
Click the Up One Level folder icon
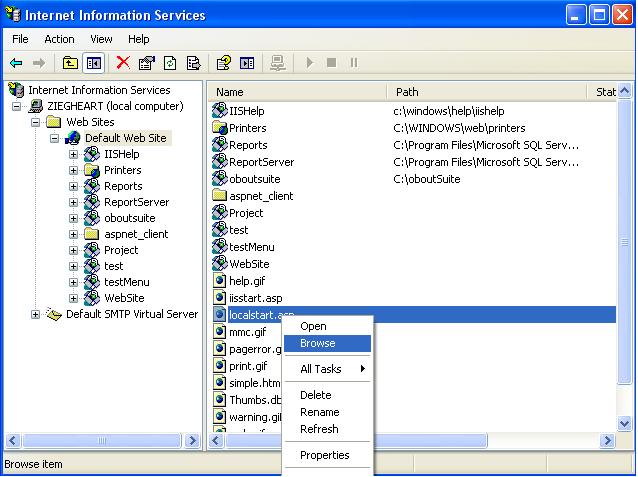[70, 63]
